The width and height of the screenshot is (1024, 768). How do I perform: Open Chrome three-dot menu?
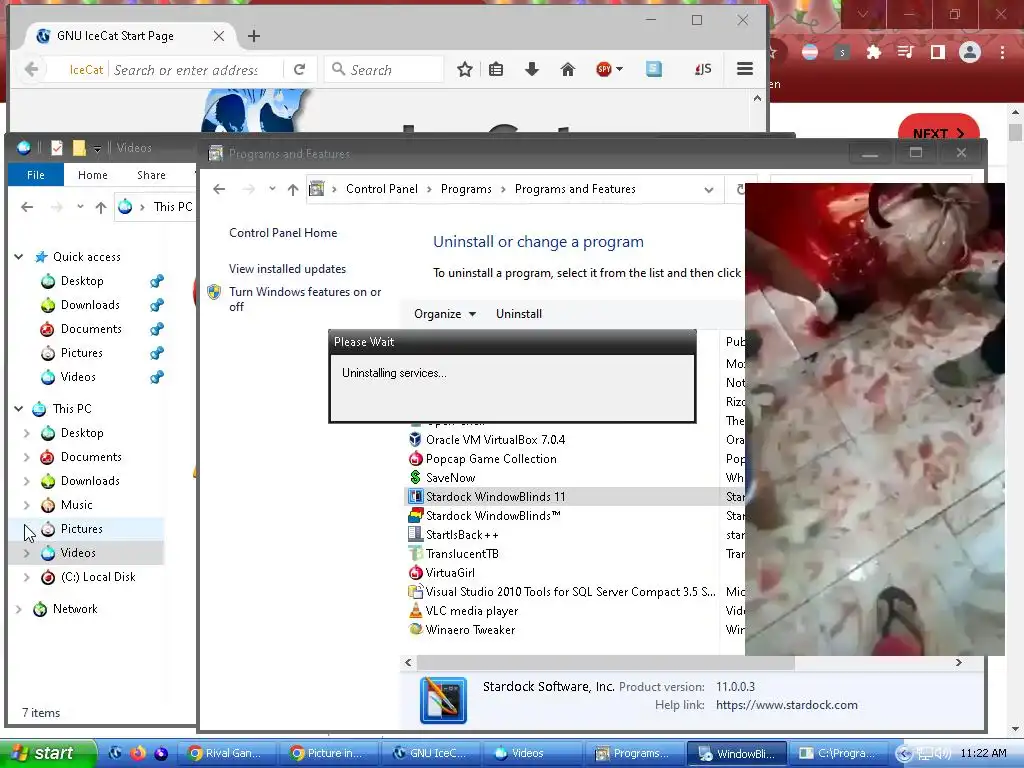click(1002, 52)
